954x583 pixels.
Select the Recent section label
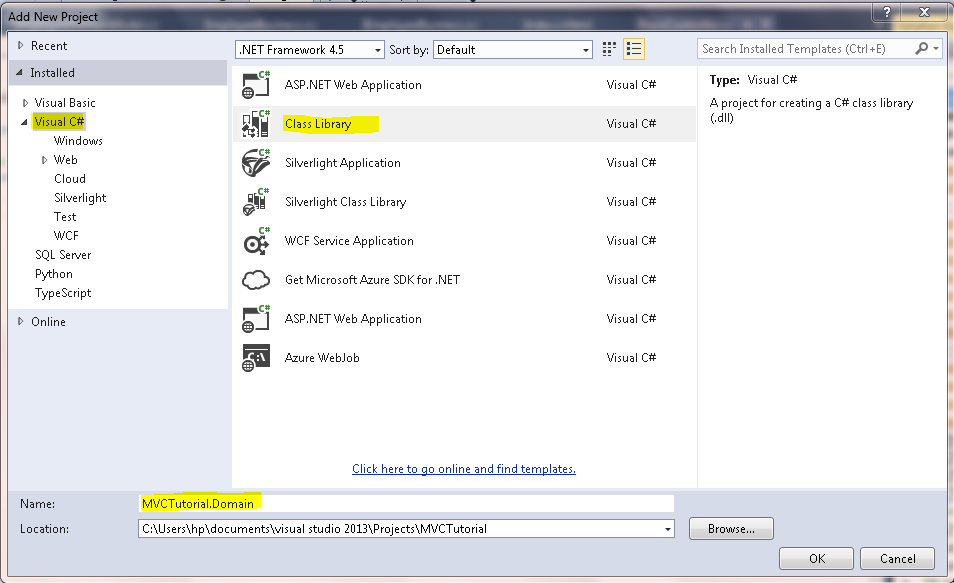click(49, 46)
